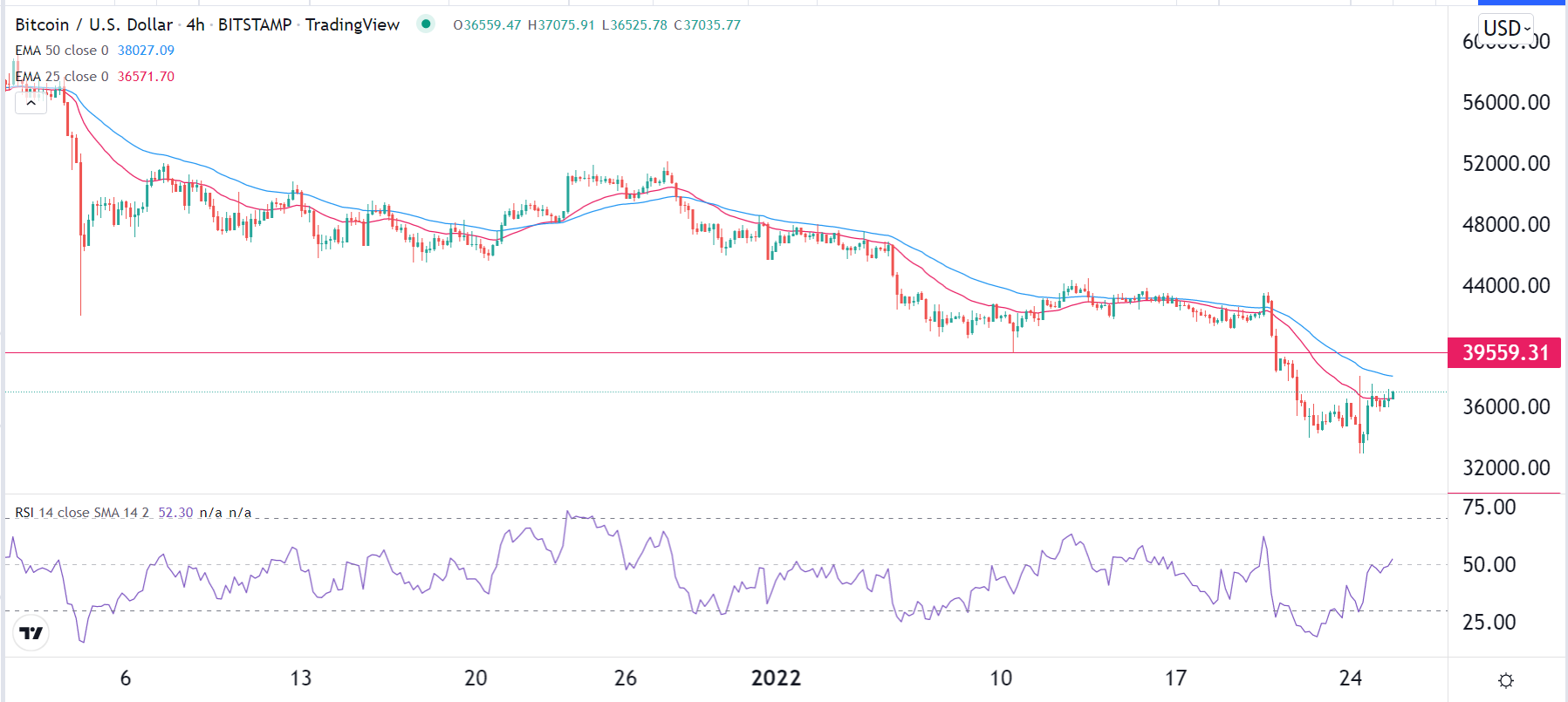Open chart settings gear icon

[1505, 680]
